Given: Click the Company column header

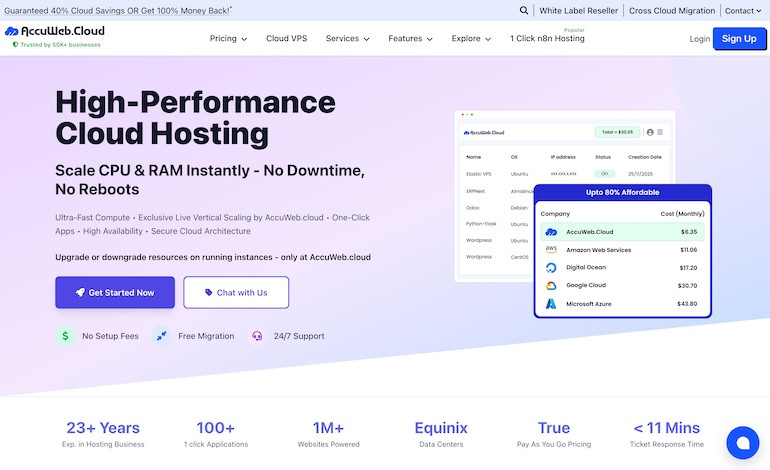Looking at the screenshot, I should [555, 214].
